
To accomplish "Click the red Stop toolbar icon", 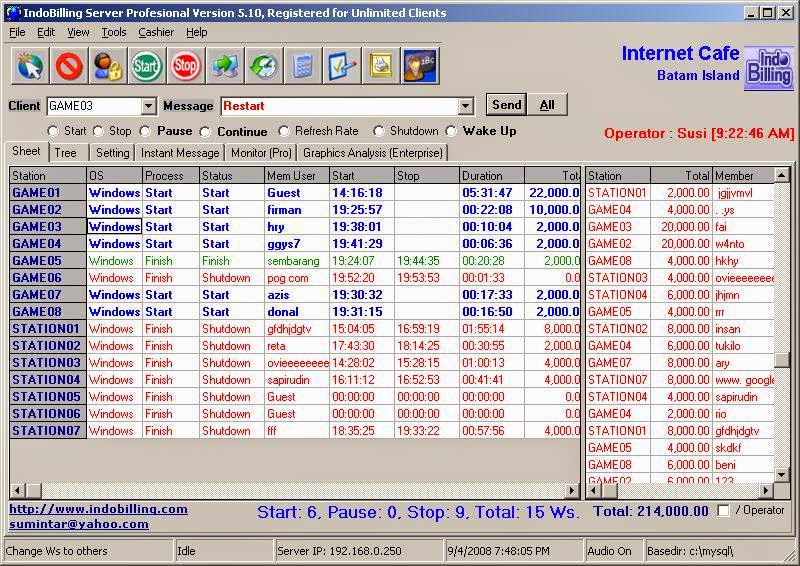I will coord(186,66).
